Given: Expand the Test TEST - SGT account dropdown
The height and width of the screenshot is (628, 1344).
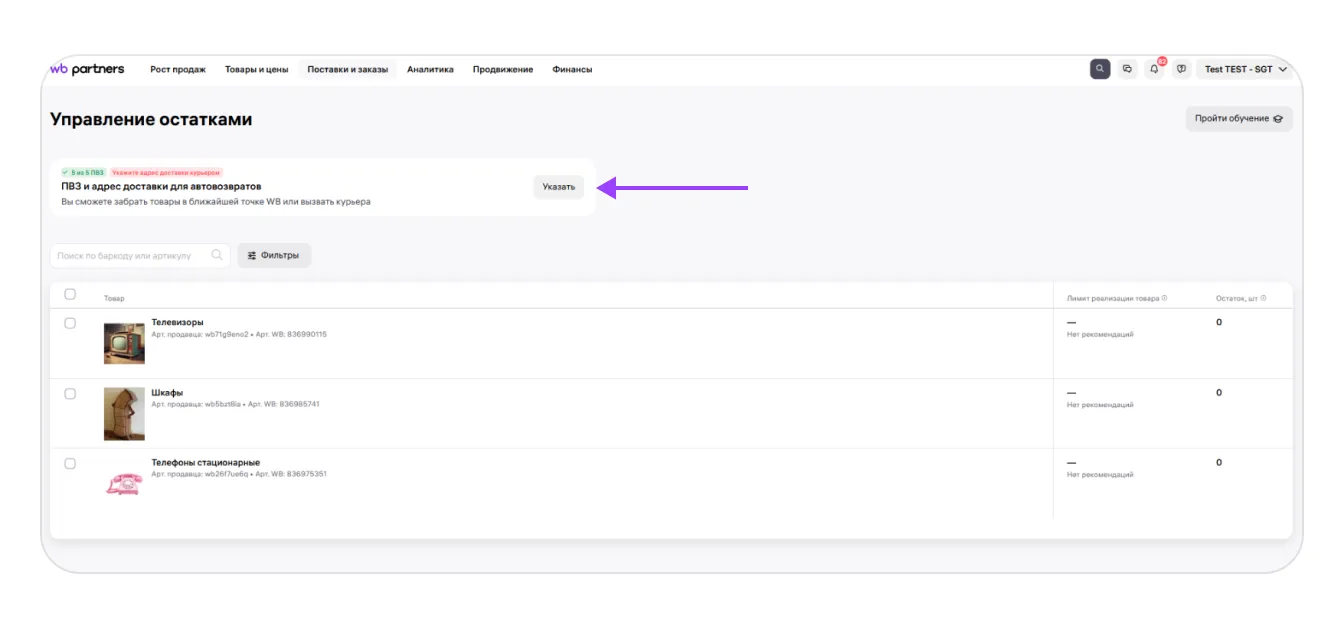Looking at the screenshot, I should [1246, 69].
